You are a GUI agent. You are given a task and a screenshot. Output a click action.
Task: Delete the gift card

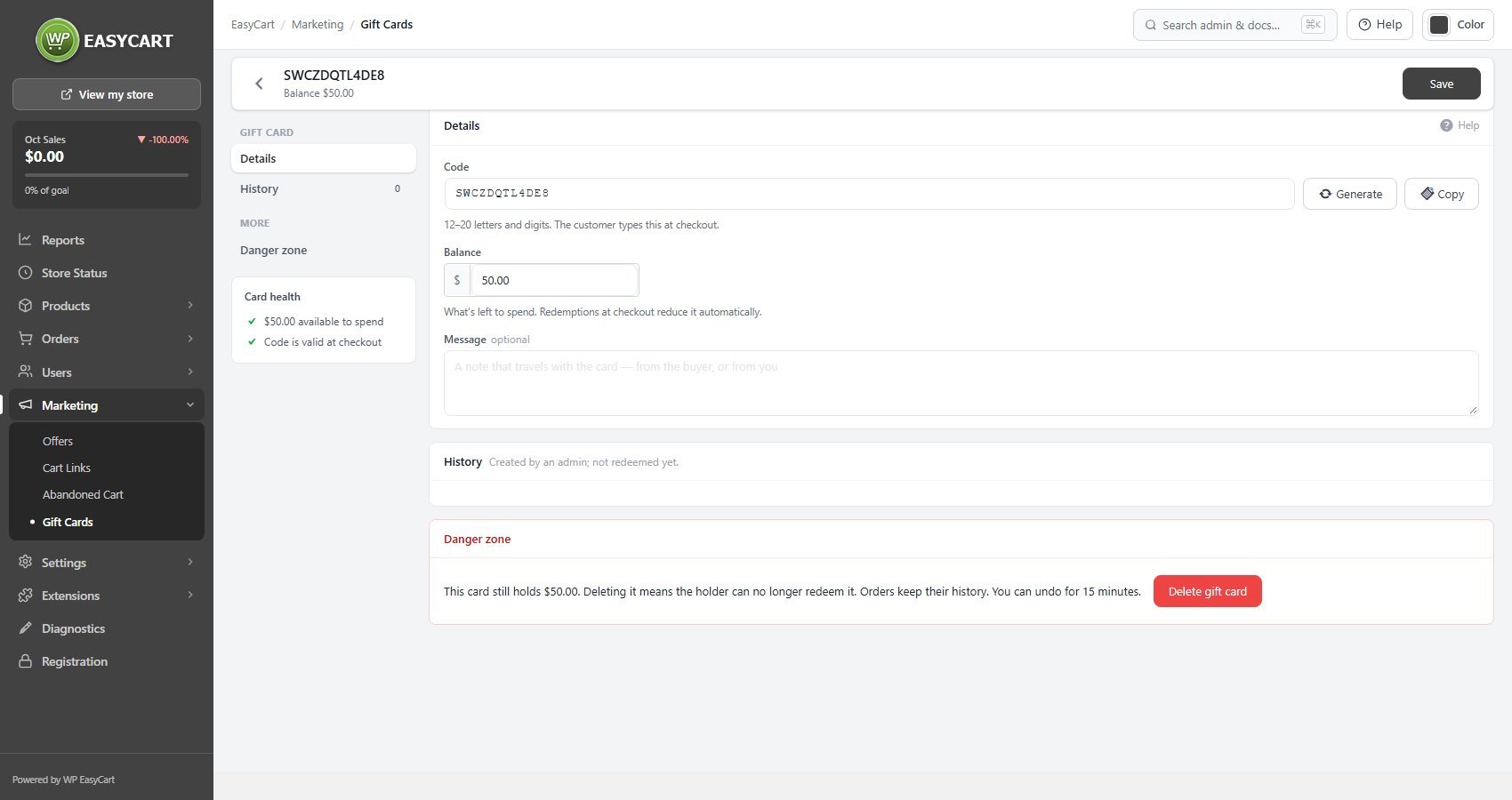point(1208,591)
